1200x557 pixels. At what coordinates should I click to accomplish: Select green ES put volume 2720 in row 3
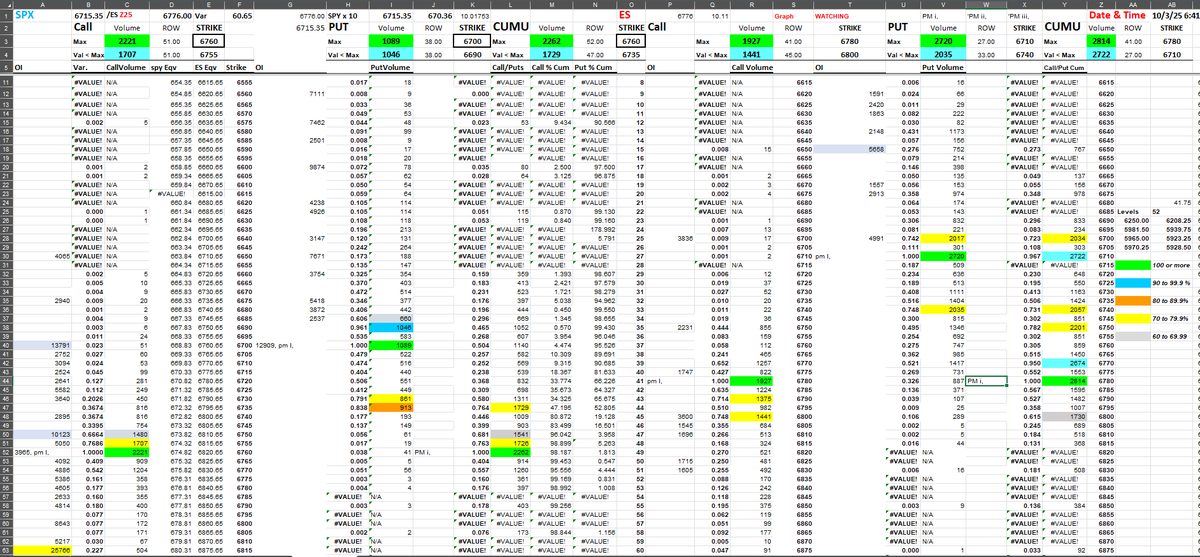click(941, 42)
